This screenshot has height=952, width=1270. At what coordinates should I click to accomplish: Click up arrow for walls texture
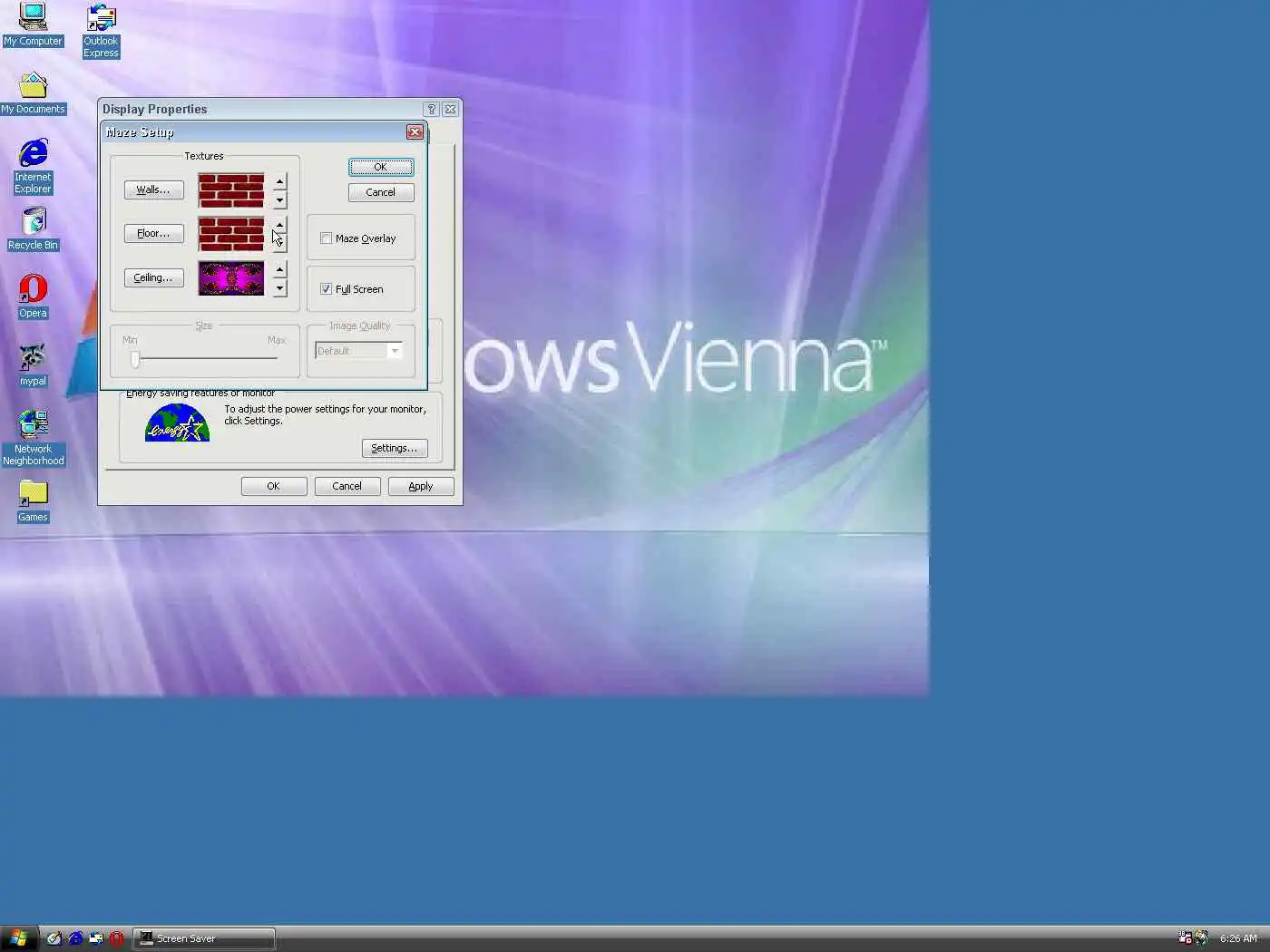click(279, 181)
